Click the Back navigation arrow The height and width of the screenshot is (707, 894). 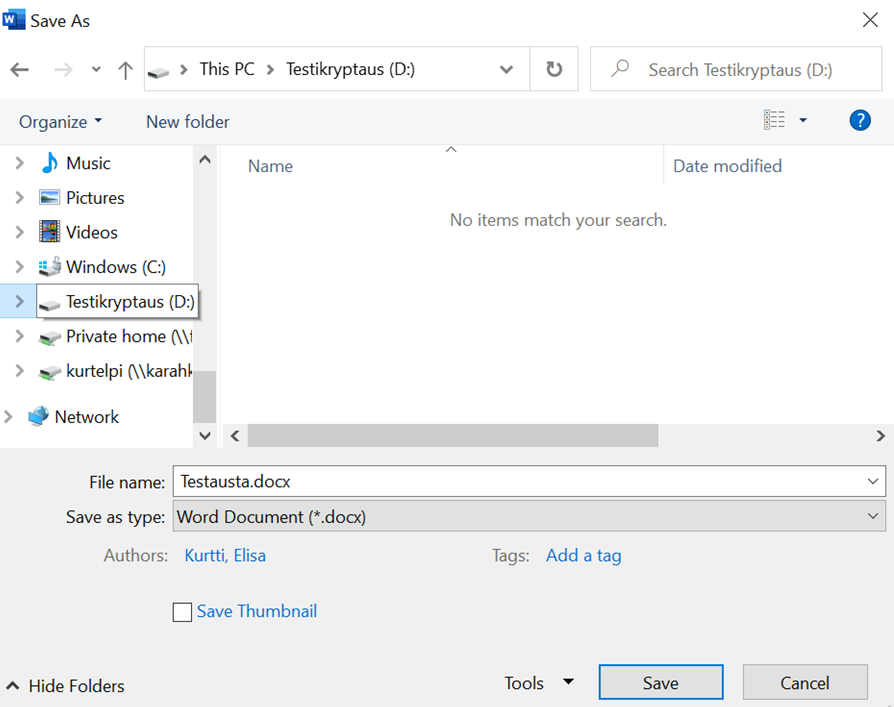[x=20, y=70]
